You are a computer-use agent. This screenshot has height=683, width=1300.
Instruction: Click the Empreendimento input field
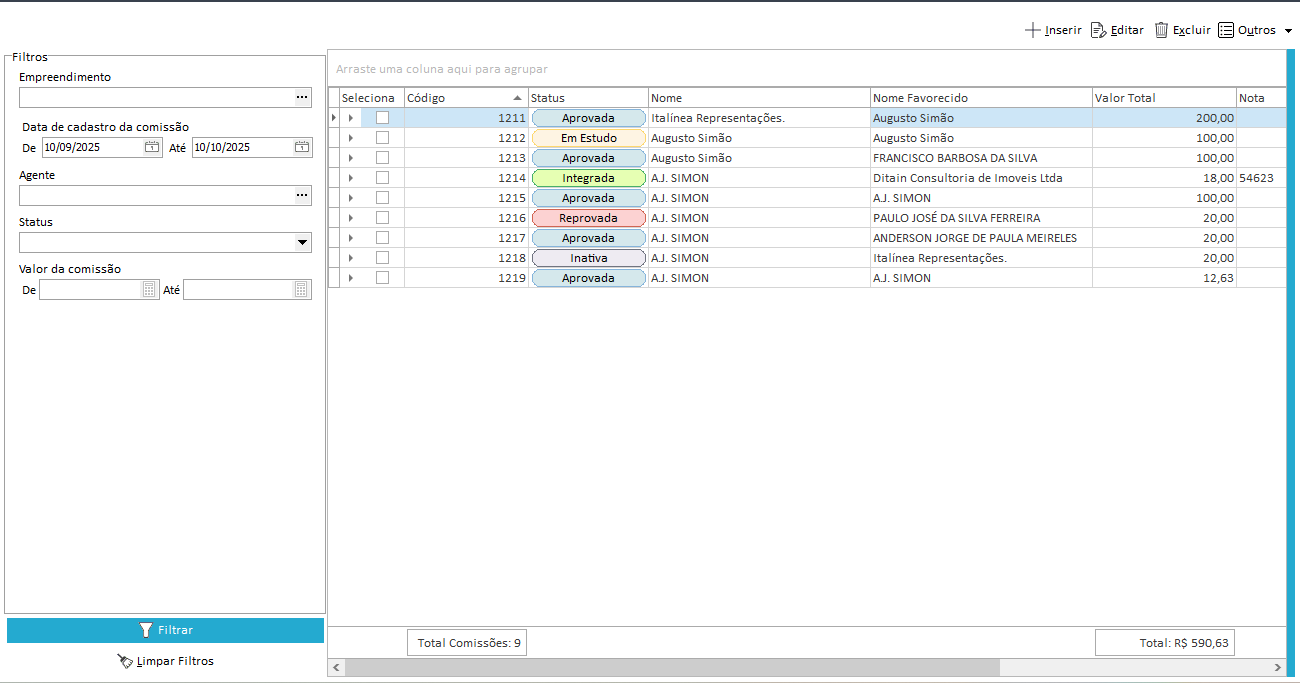[156, 97]
